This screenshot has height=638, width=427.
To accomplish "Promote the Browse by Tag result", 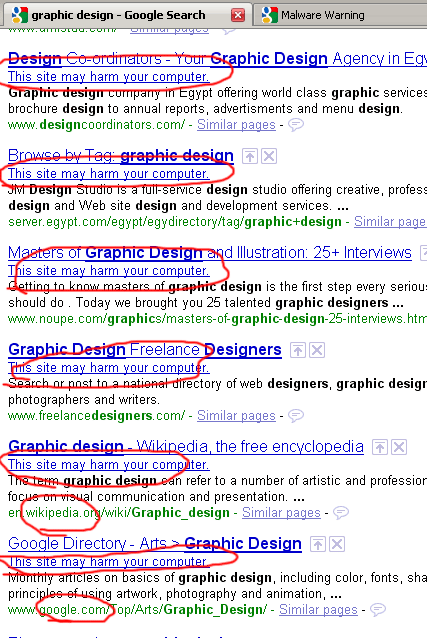I will 250,156.
